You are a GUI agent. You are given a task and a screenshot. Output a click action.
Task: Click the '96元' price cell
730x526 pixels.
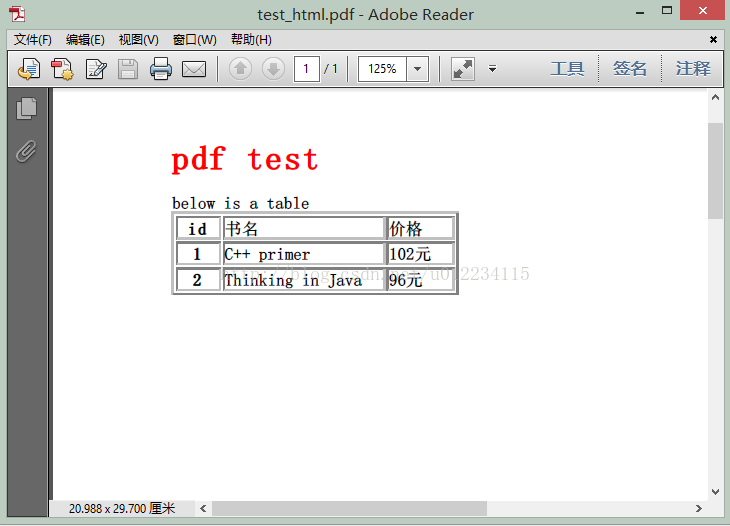420,280
